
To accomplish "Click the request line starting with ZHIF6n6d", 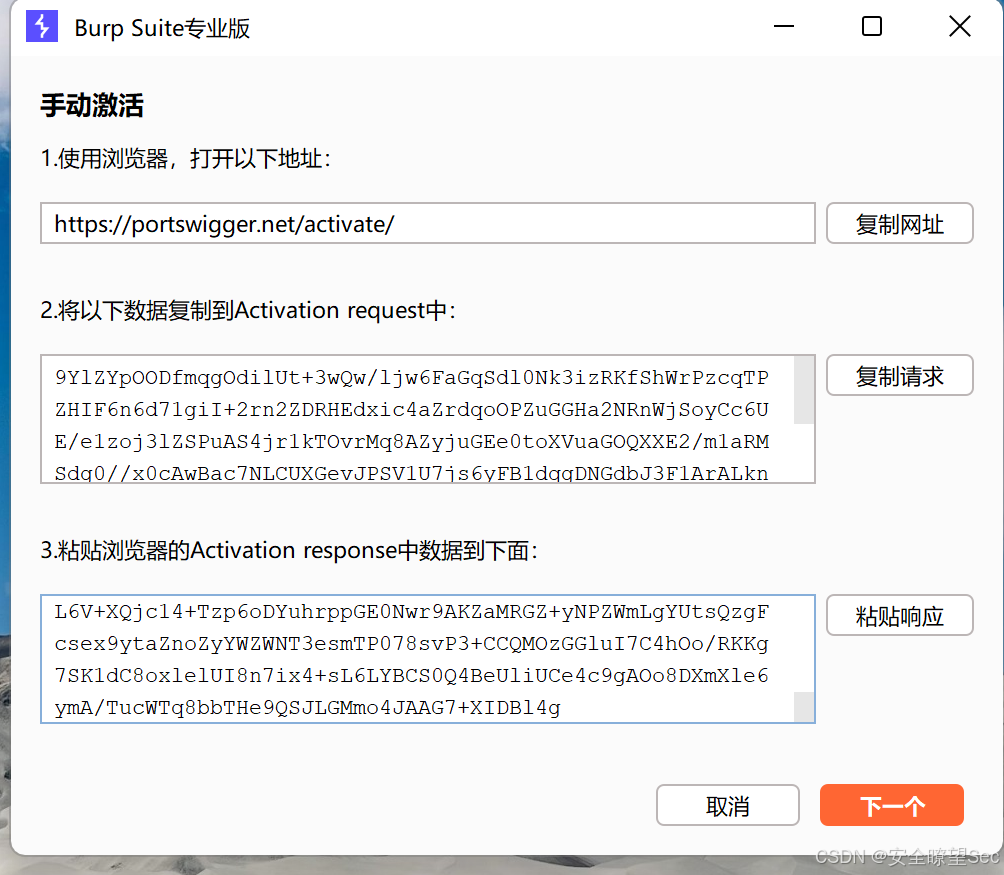I will (x=412, y=410).
